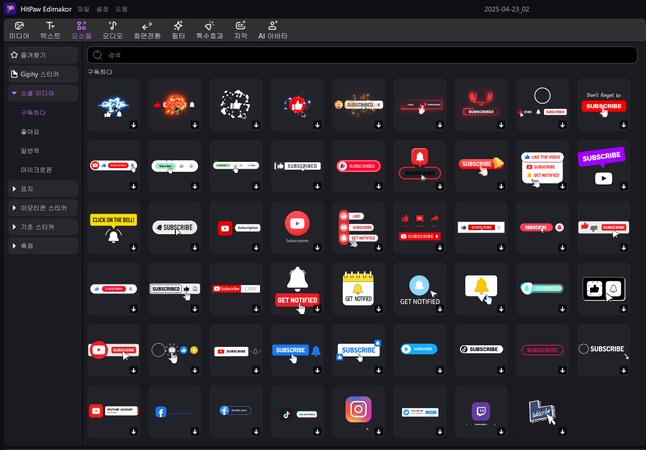The height and width of the screenshot is (450, 646).
Task: Click the 2025-04-23_02 project title
Action: [507, 9]
